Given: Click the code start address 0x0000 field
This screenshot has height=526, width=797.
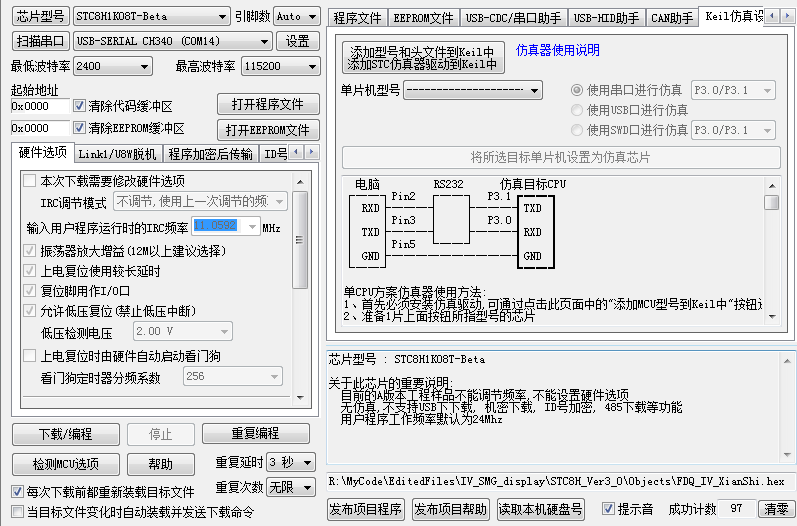Looking at the screenshot, I should click(x=40, y=106).
